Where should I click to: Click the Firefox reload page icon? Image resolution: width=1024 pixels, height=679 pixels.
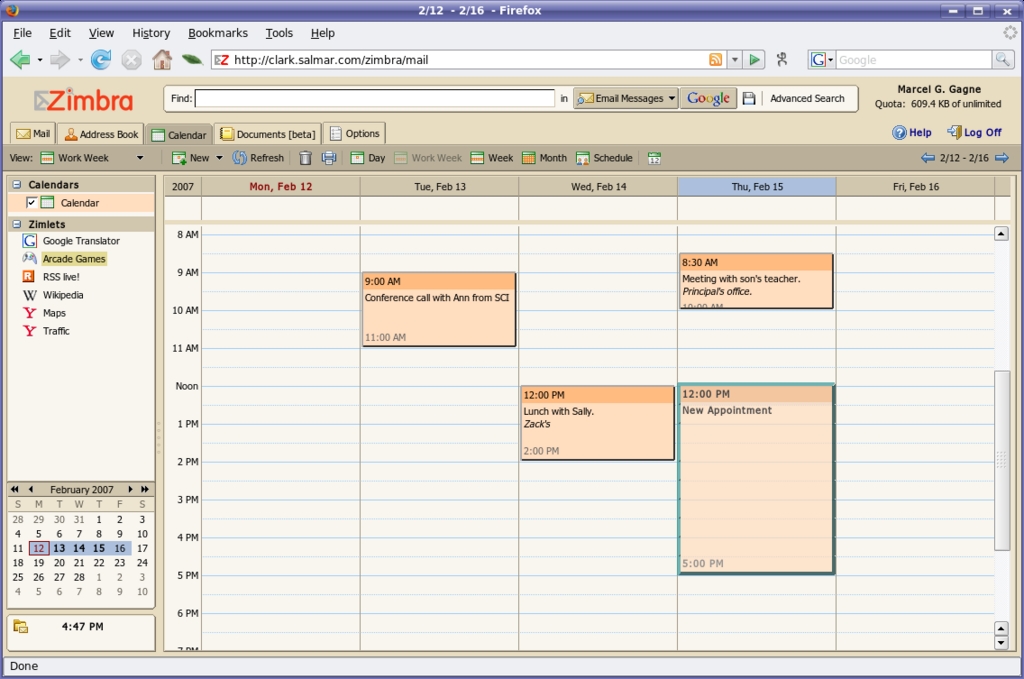(101, 60)
